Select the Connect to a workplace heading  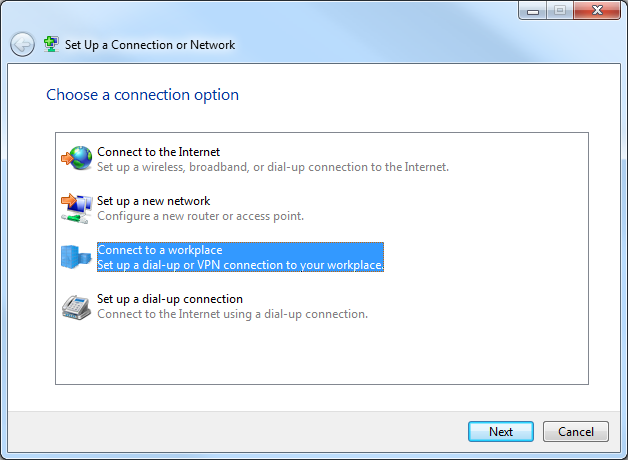pos(160,250)
